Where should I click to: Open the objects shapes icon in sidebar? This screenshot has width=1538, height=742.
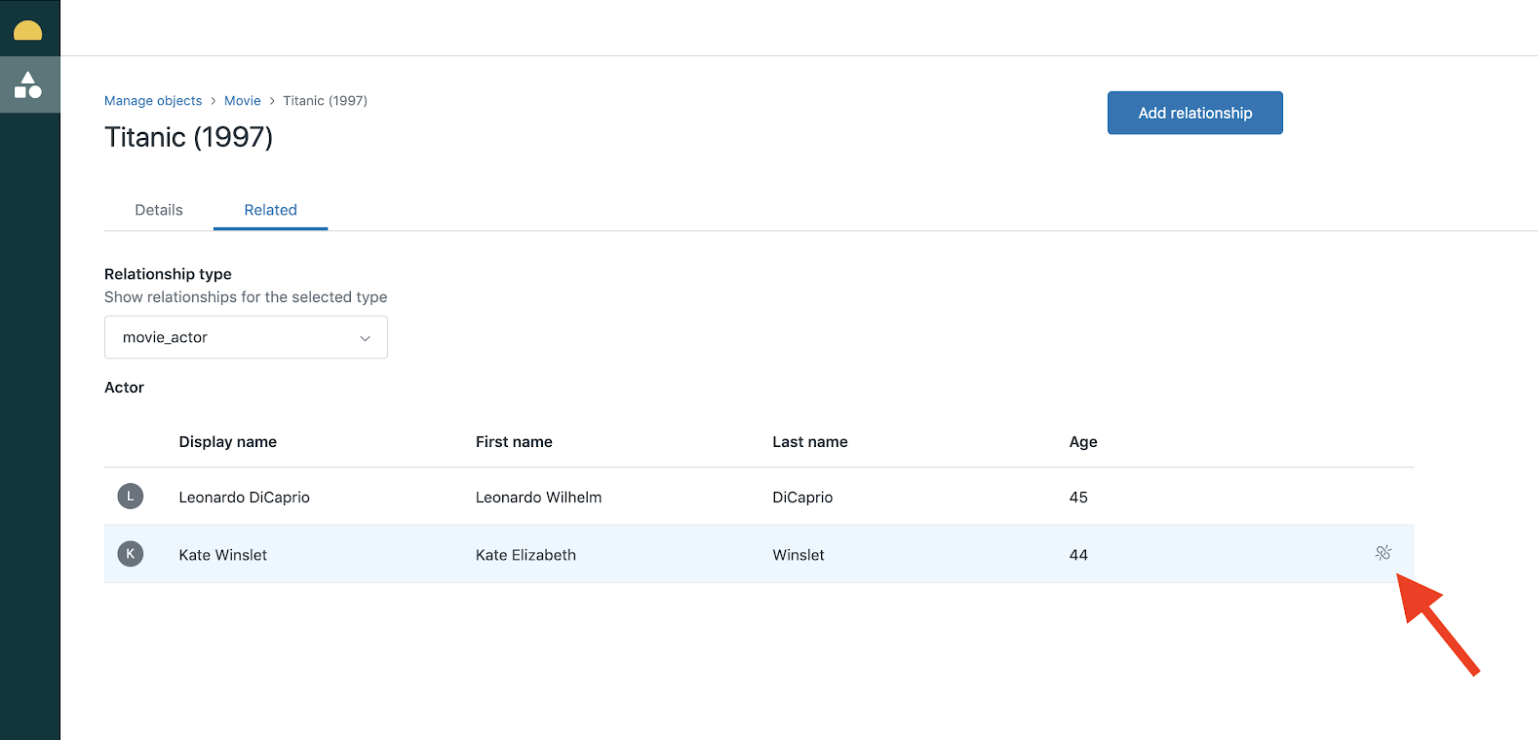pyautogui.click(x=28, y=85)
